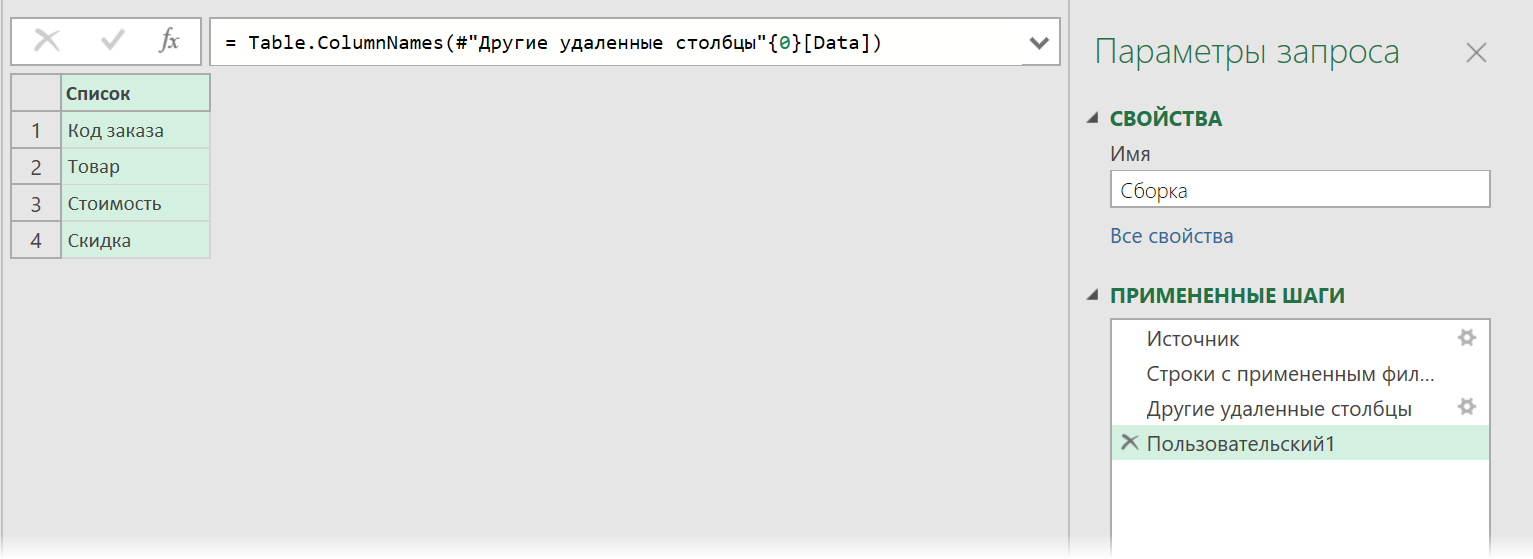The image size is (1533, 559).
Task: Open the fx function insert icon
Action: 170,41
